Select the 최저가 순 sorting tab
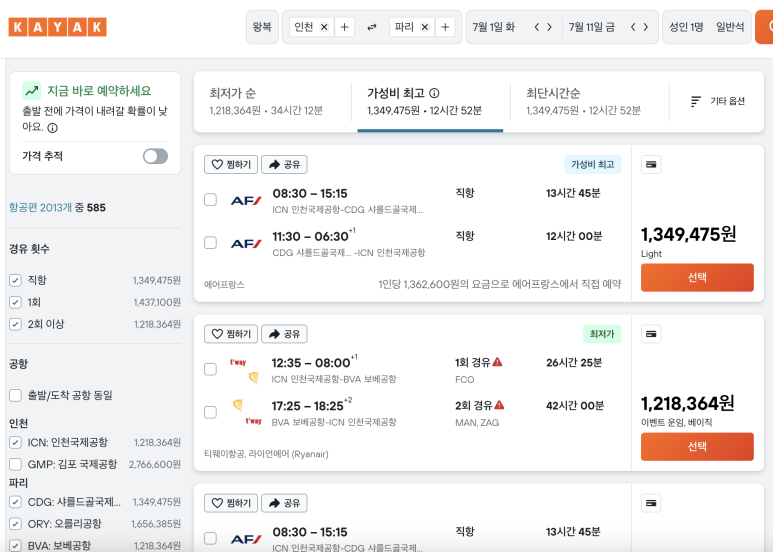The image size is (773, 552). tap(273, 102)
